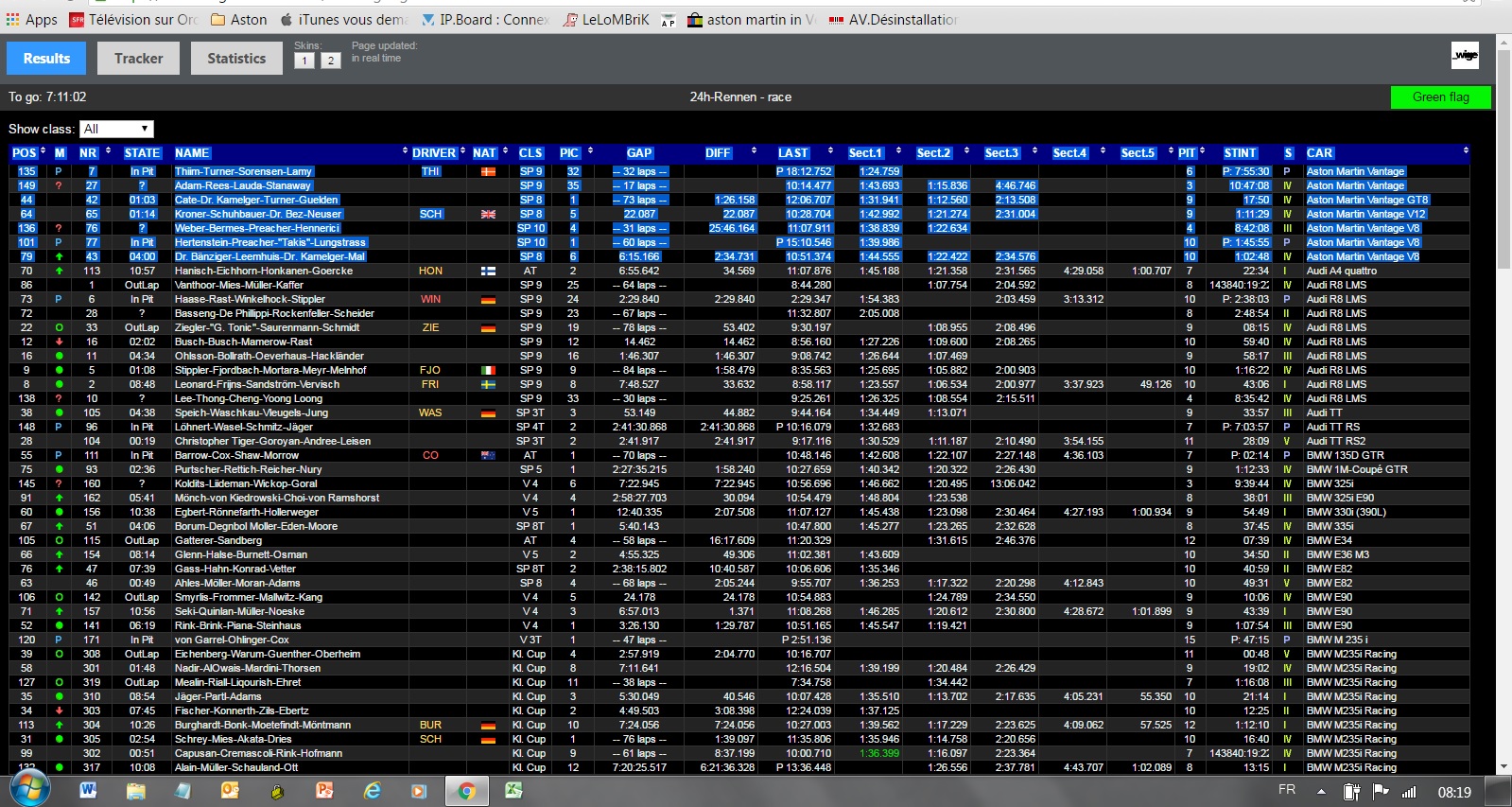Screen dimensions: 1512x807
Task: Open Windows Explorer from the taskbar
Action: (135, 790)
